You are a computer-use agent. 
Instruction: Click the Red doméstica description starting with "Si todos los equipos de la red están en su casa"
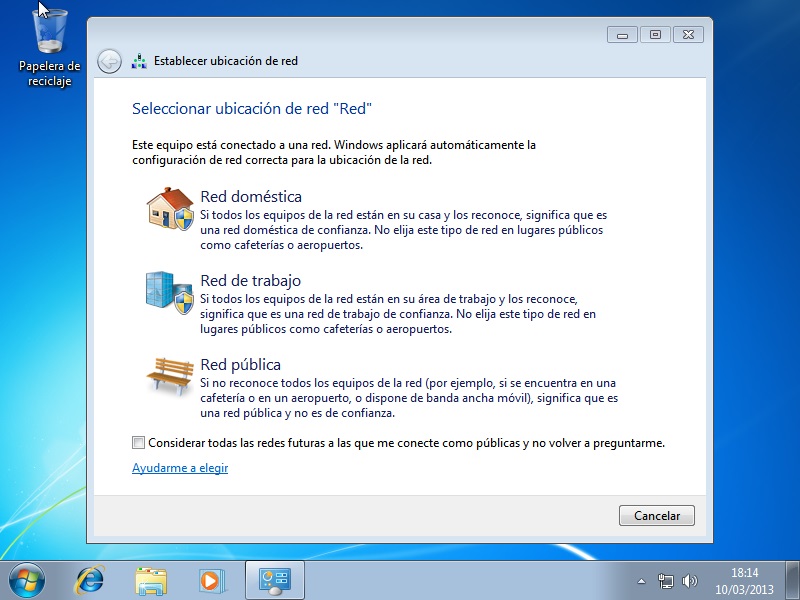[x=404, y=230]
